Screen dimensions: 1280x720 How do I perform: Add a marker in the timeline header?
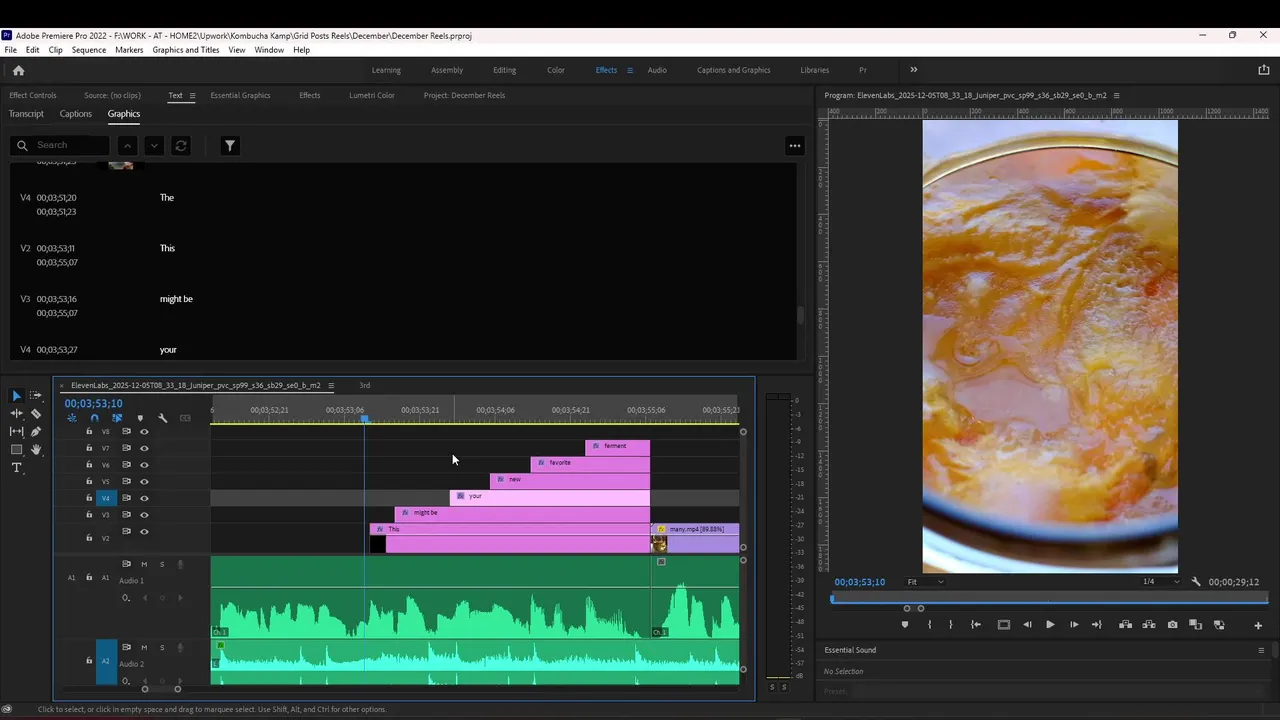[x=140, y=418]
